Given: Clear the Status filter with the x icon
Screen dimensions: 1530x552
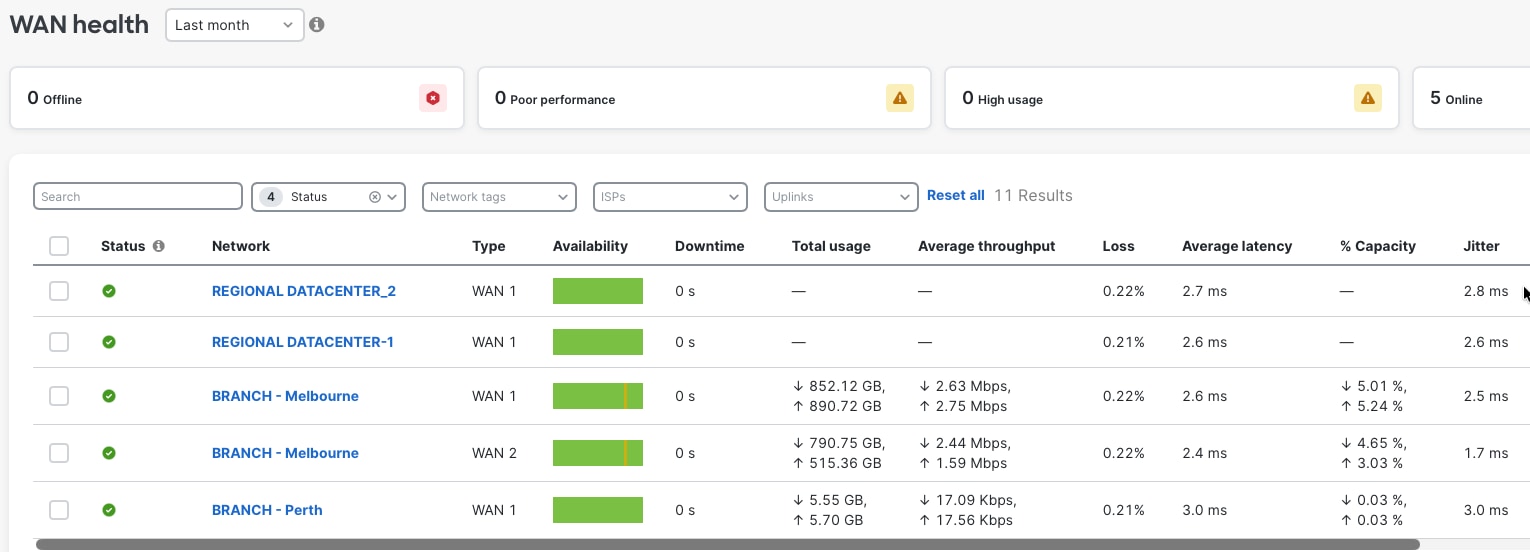Looking at the screenshot, I should [x=375, y=197].
